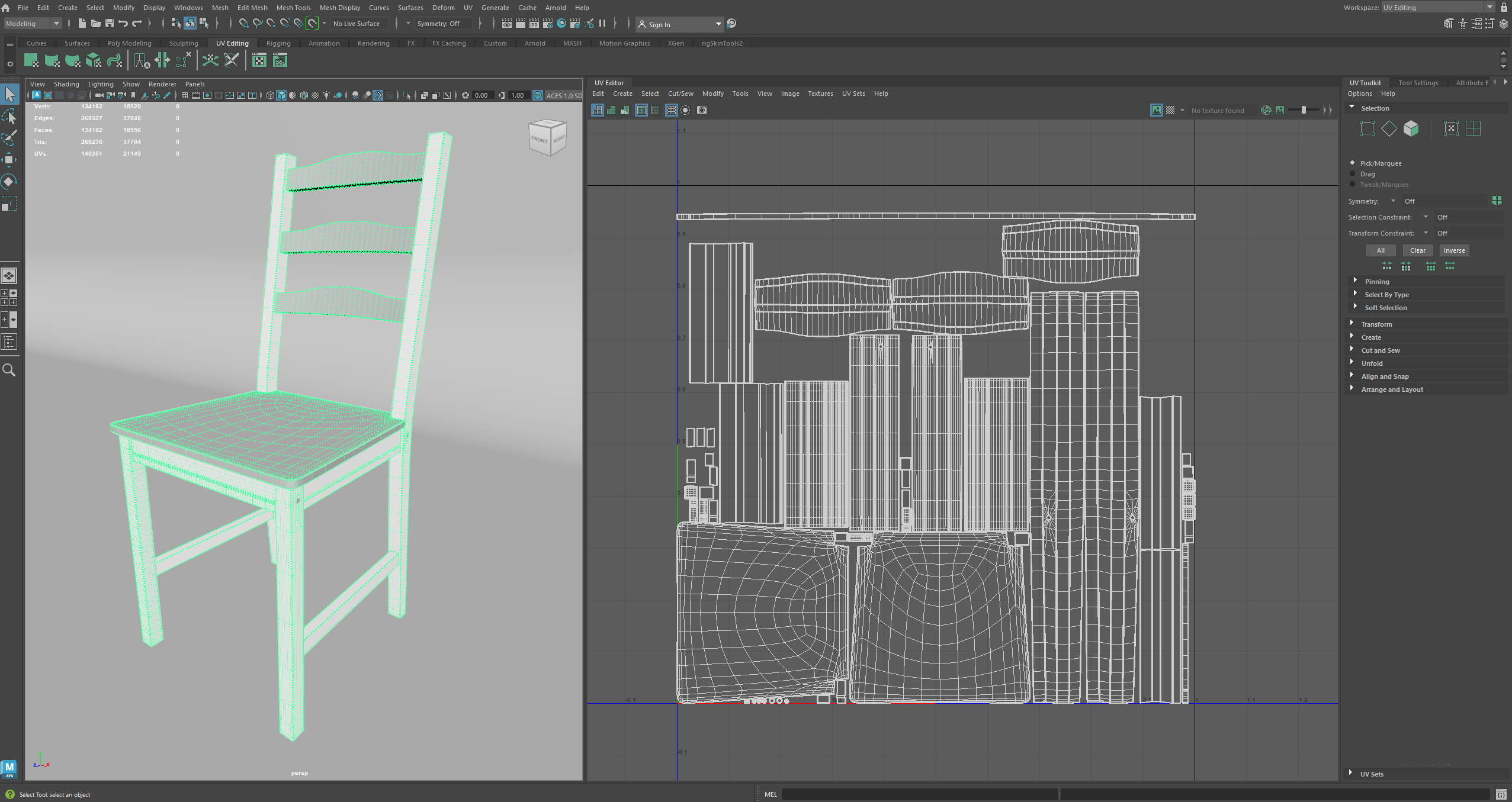Click the contour stretch mapping shelf icon

pos(114,60)
